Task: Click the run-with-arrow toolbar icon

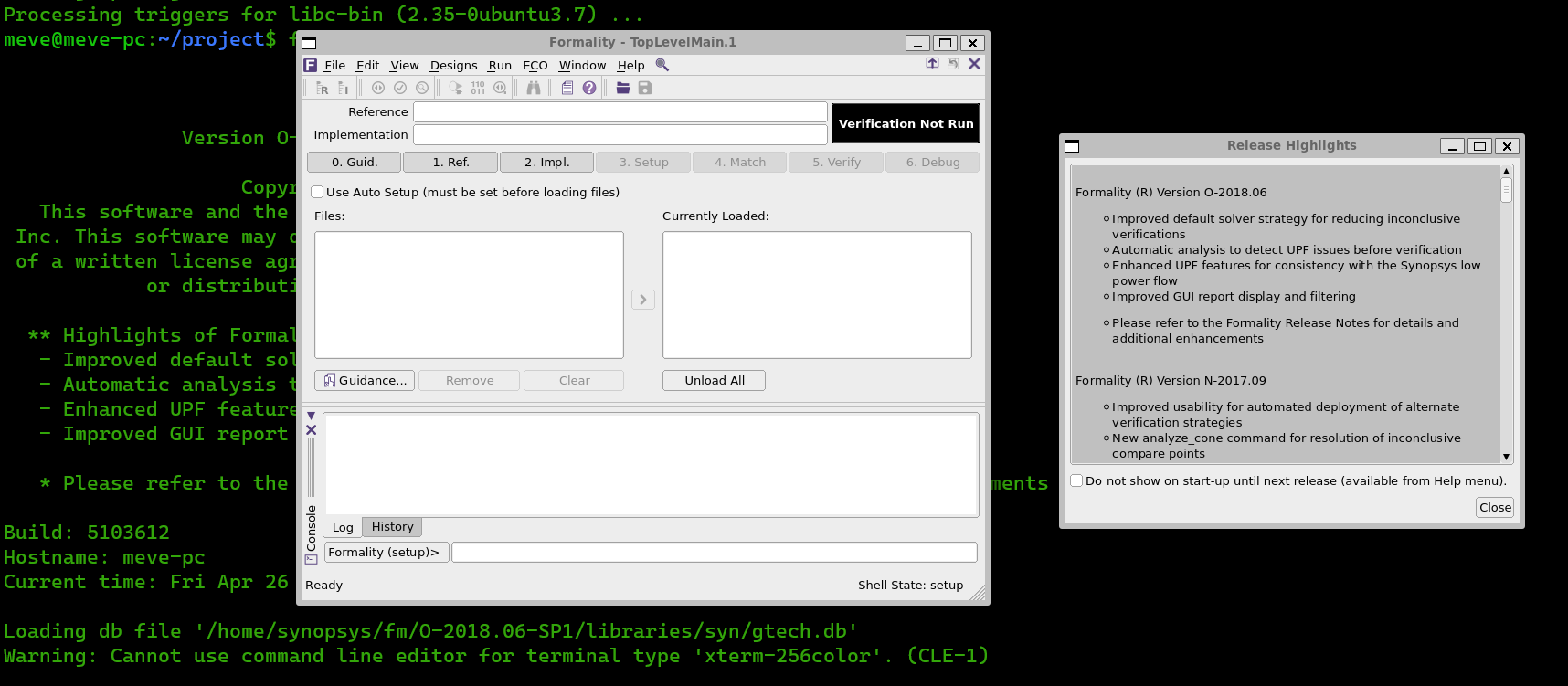Action: click(456, 88)
